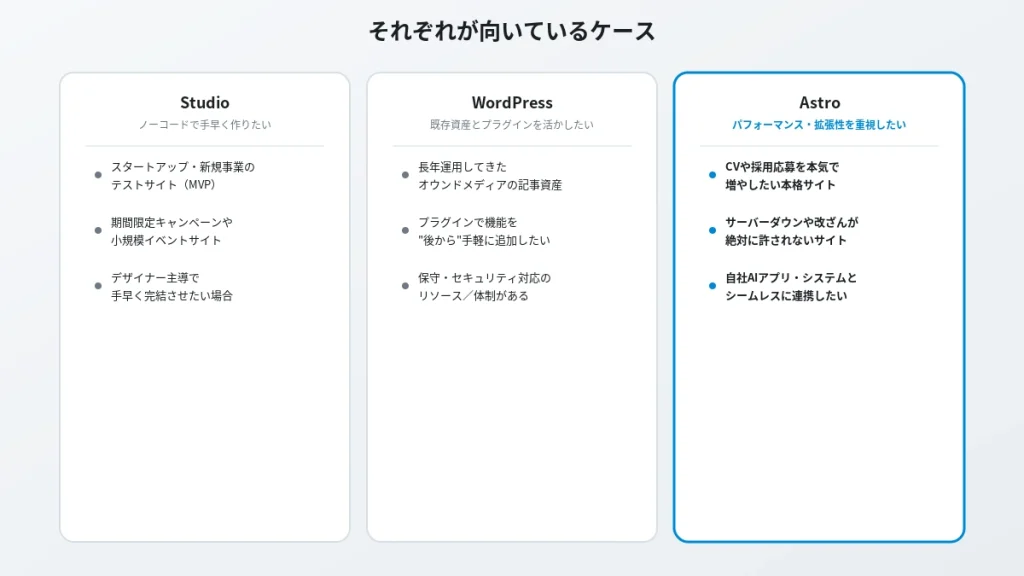Click blue bullet beside CVや採用応募を本気で
The width and height of the screenshot is (1024, 576).
(712, 175)
